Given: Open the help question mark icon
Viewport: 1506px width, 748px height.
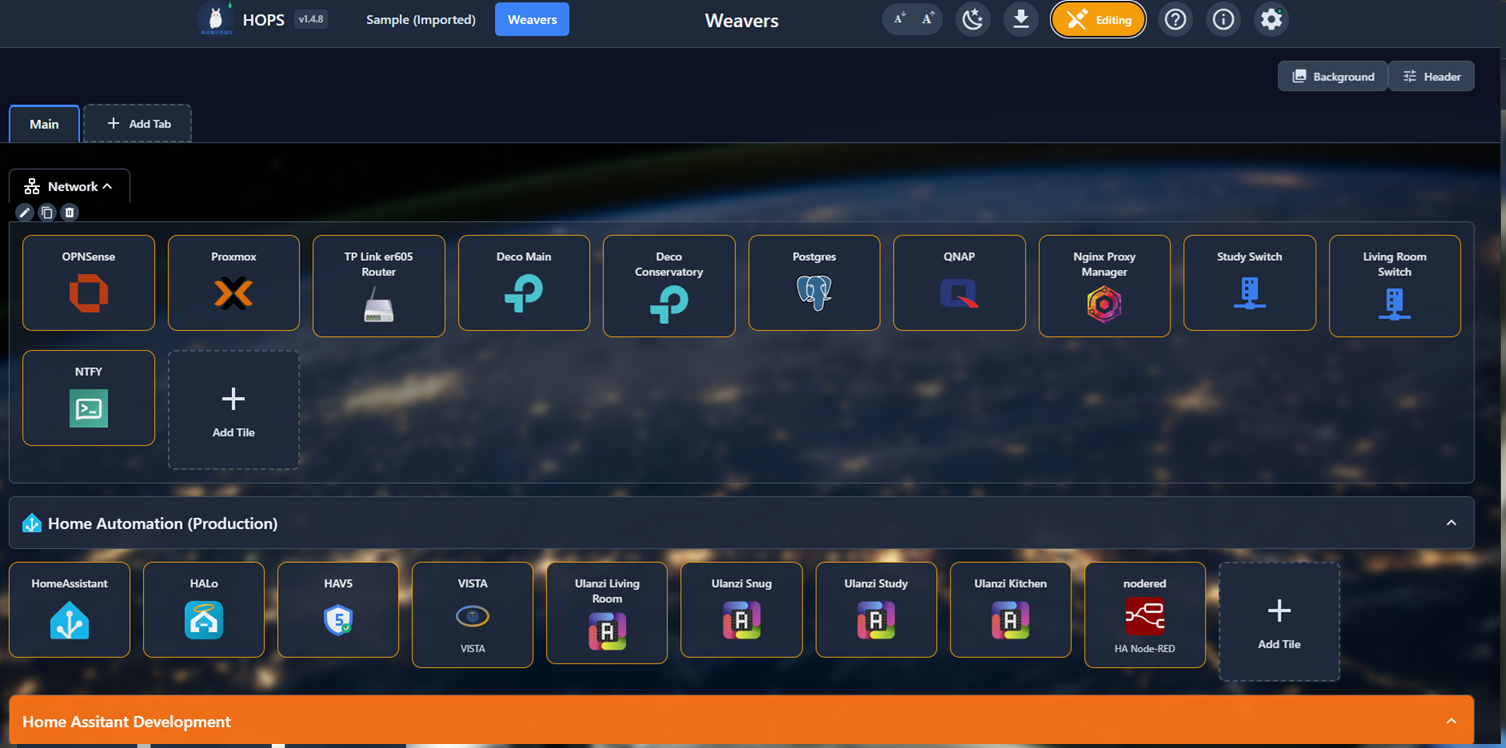Looking at the screenshot, I should click(x=1175, y=19).
